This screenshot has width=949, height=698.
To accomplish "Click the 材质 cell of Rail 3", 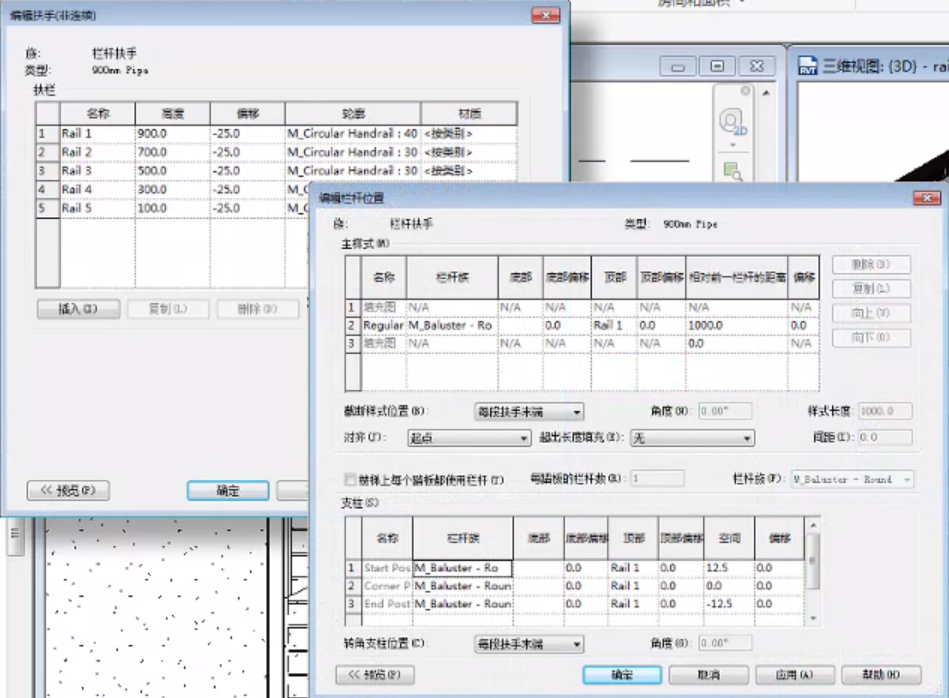I will 469,171.
